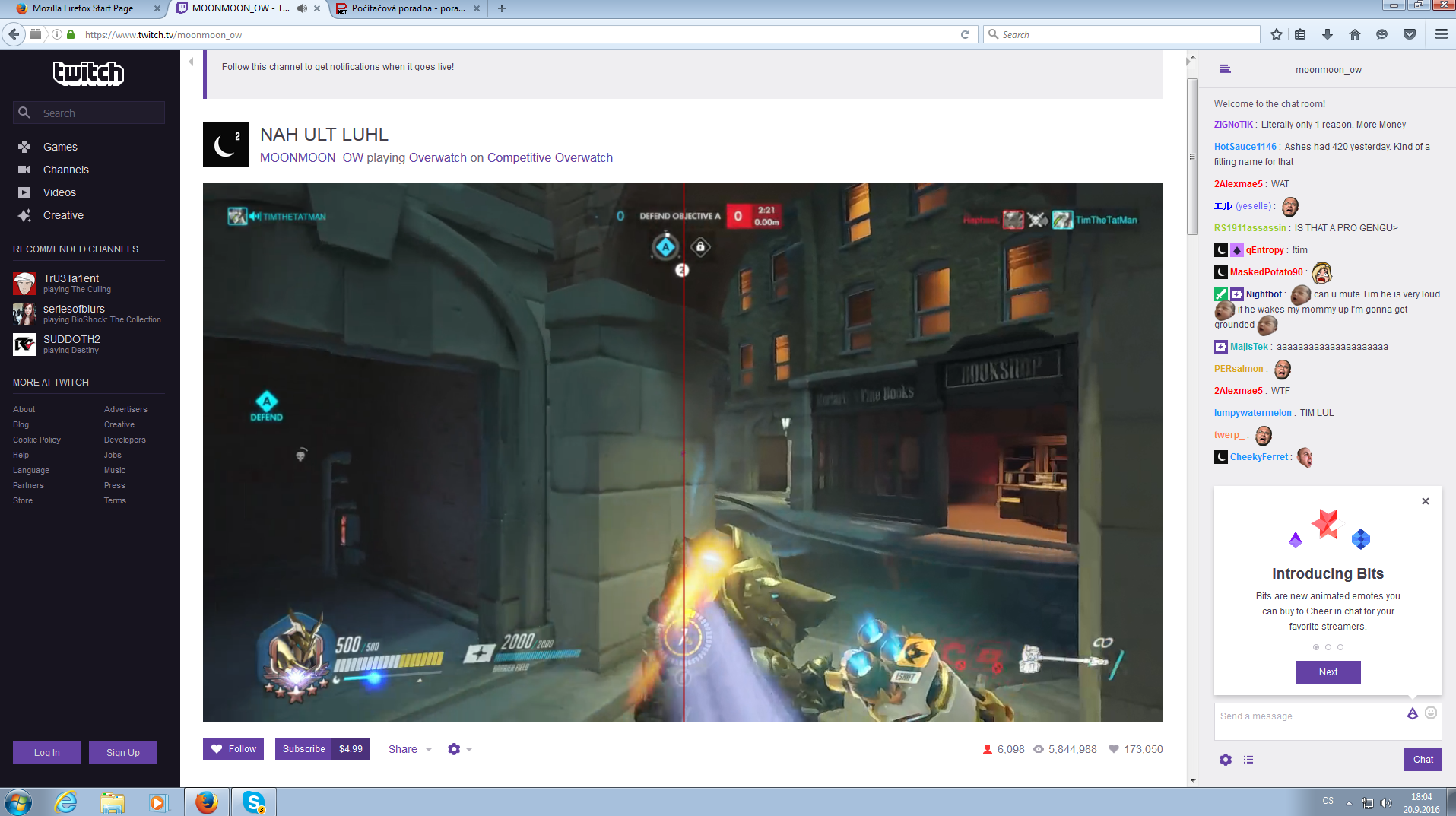This screenshot has width=1456, height=816.
Task: Close the Introducing Bits popup
Action: pyautogui.click(x=1426, y=501)
